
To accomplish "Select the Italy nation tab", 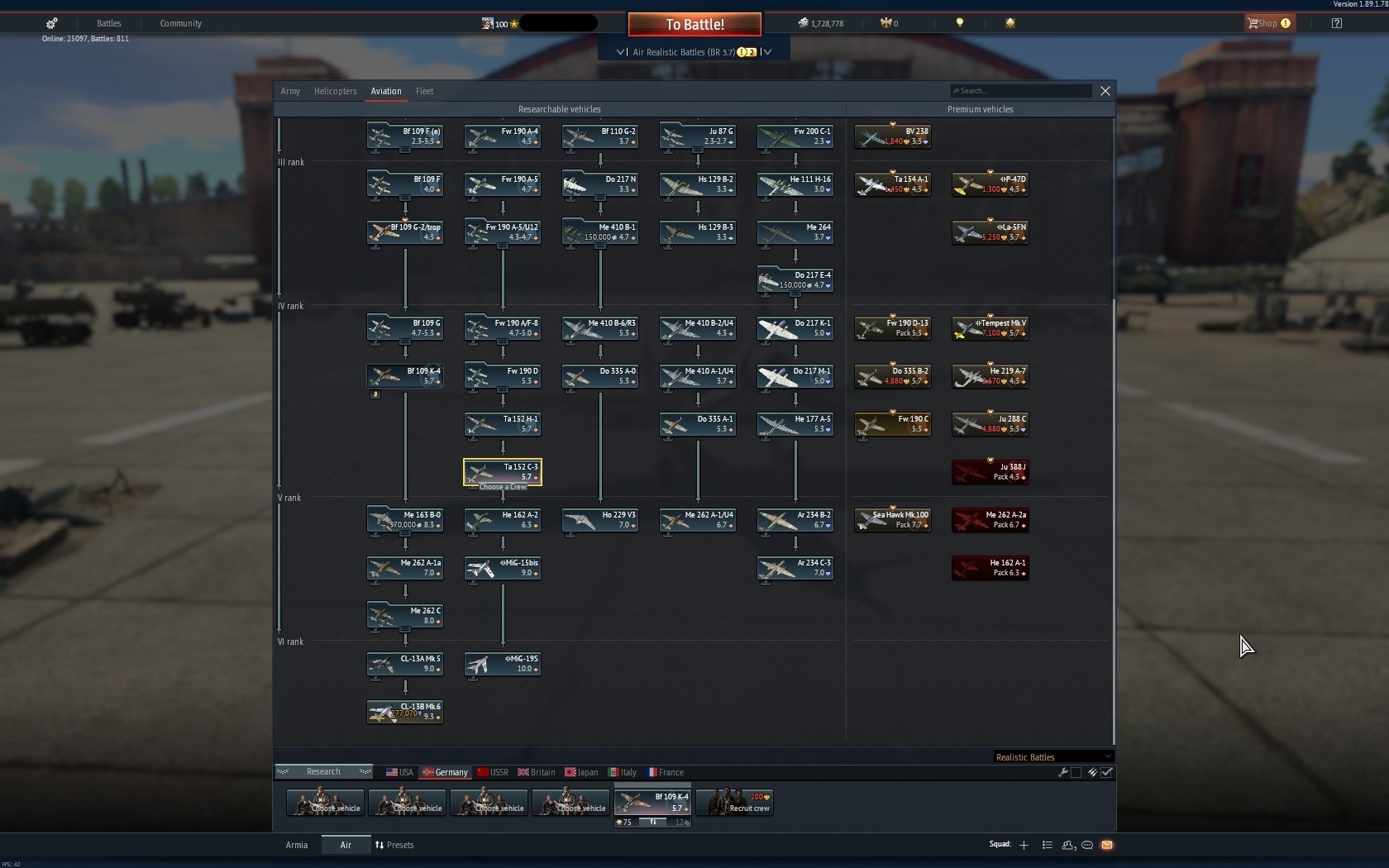I will (623, 772).
